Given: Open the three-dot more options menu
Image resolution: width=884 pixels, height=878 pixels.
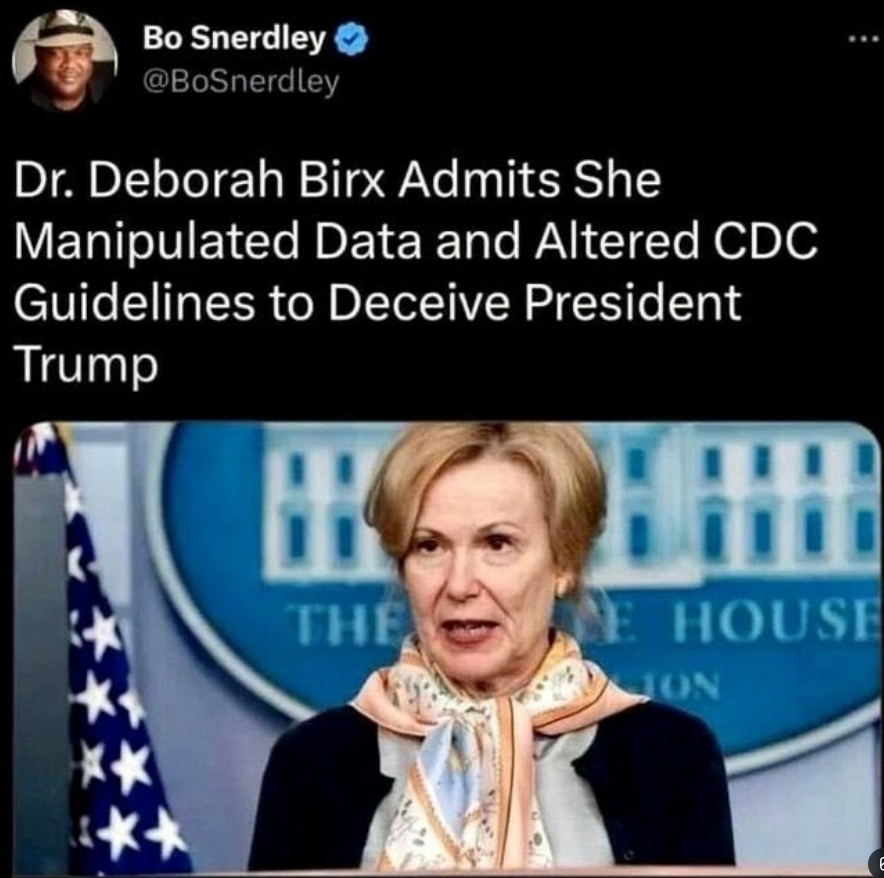Looking at the screenshot, I should (x=865, y=39).
